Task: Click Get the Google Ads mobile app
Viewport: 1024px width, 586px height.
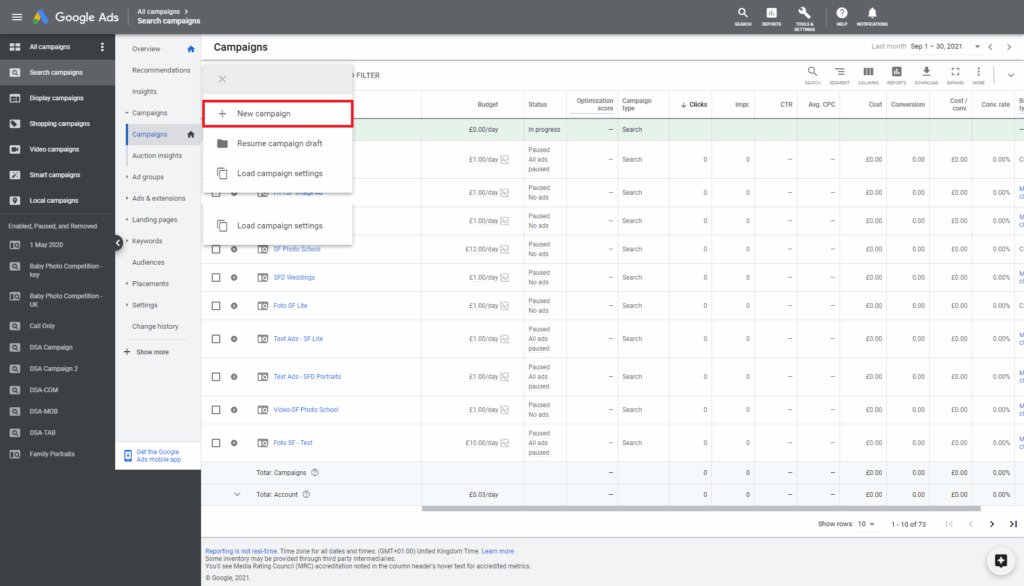Action: [x=158, y=455]
